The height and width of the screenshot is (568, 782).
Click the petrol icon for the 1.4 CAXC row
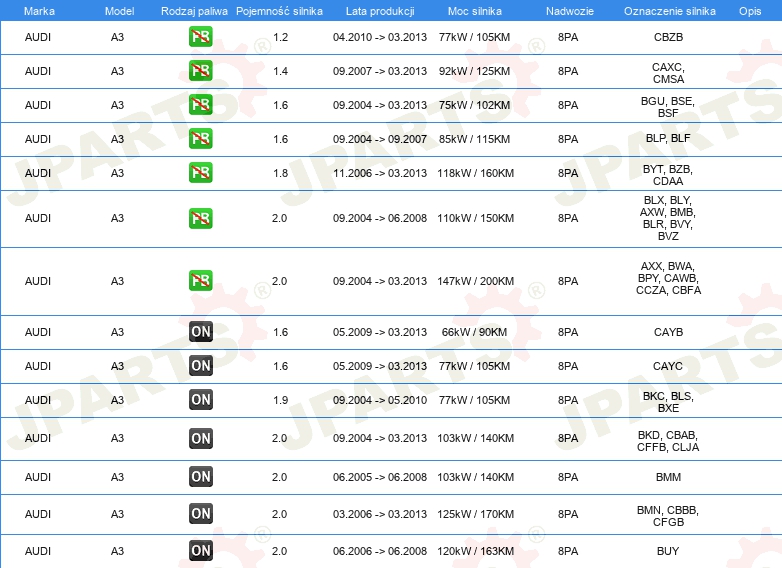coord(200,71)
